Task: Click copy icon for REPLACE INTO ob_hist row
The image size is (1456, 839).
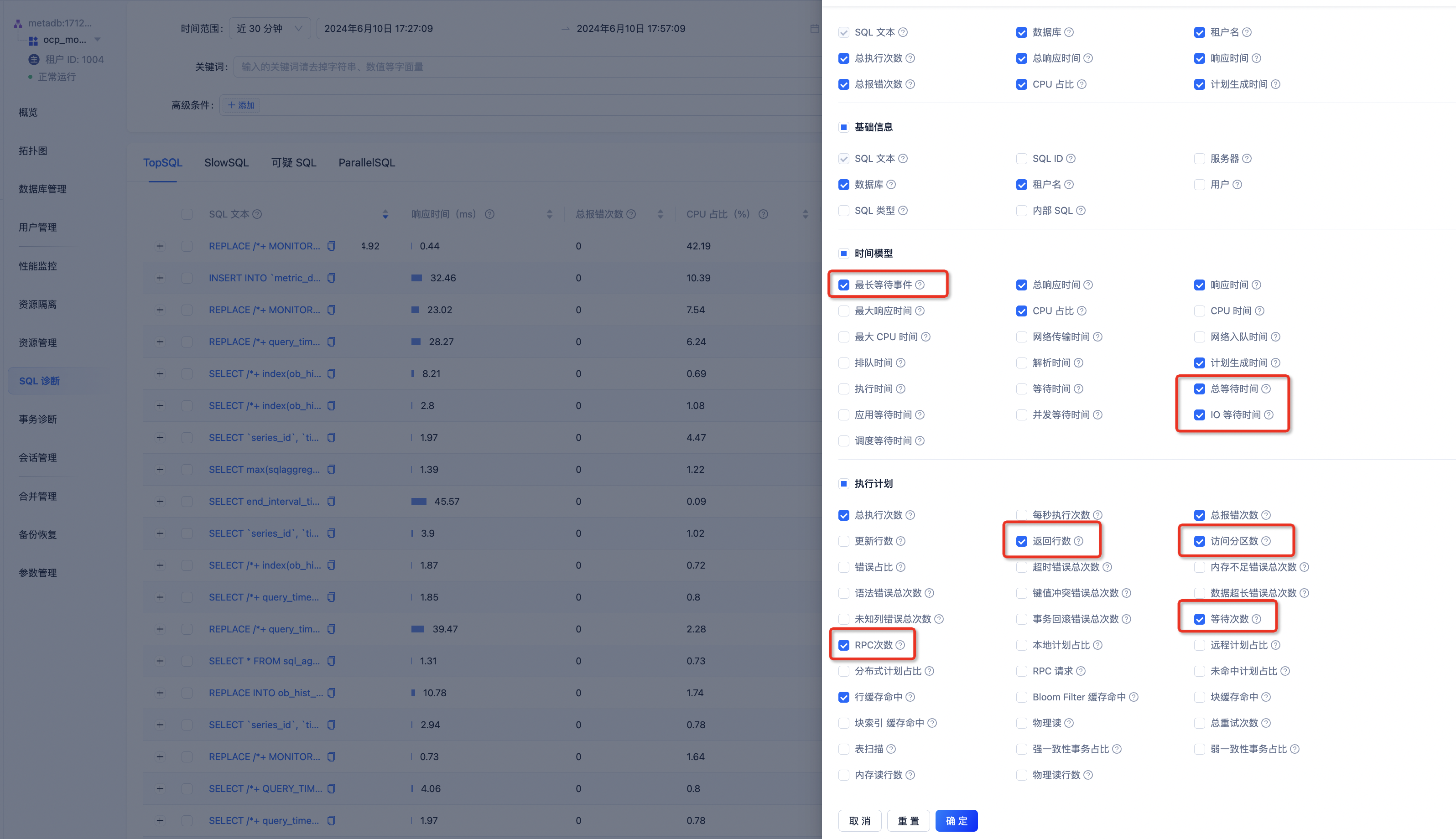Action: pyautogui.click(x=332, y=693)
